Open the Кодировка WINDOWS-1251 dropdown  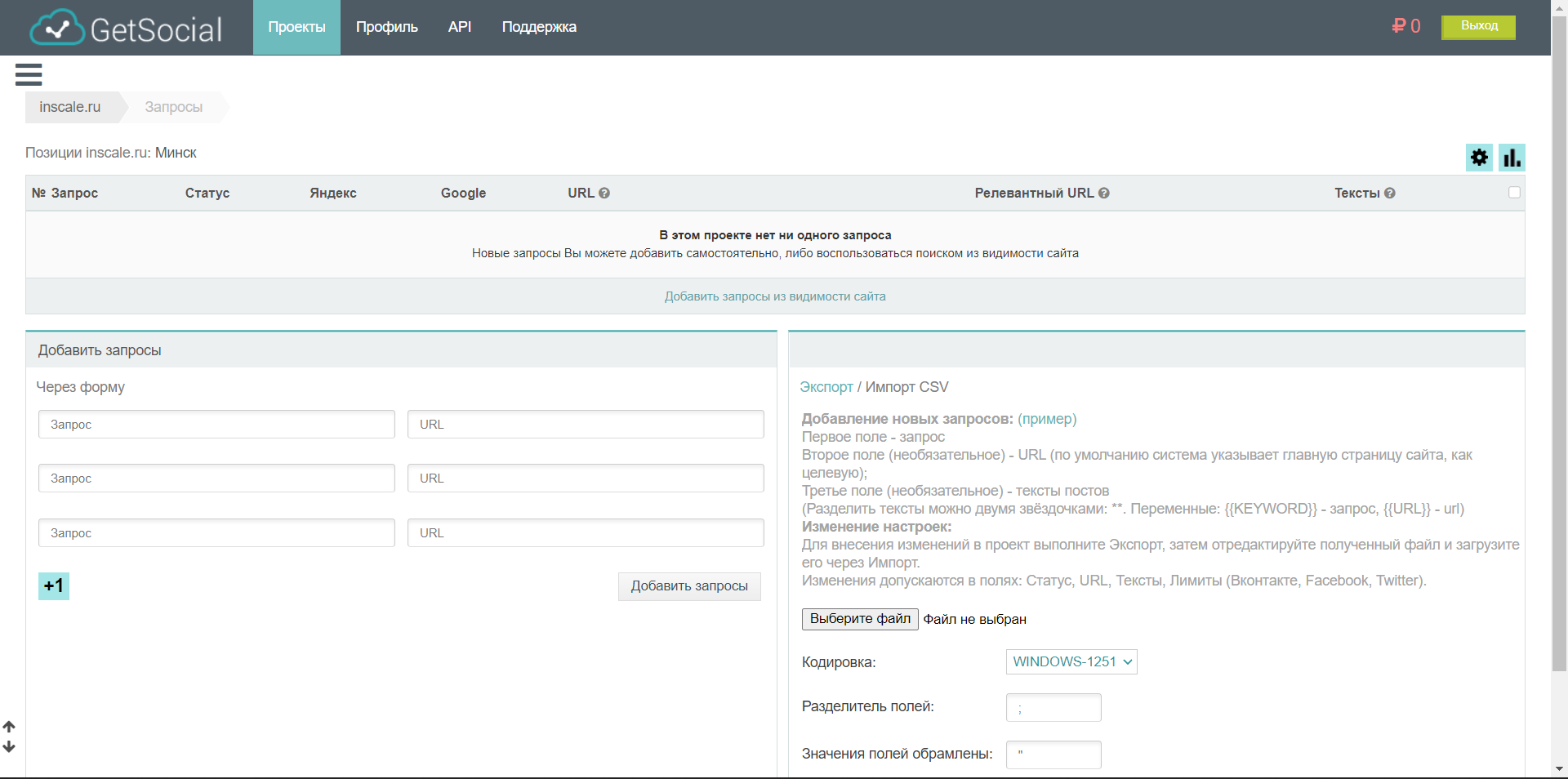coord(1071,661)
